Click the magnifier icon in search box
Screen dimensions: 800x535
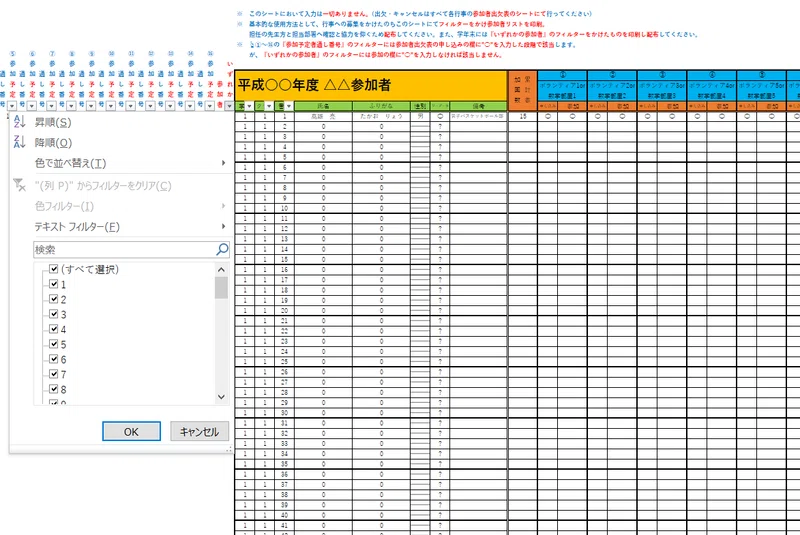[222, 249]
